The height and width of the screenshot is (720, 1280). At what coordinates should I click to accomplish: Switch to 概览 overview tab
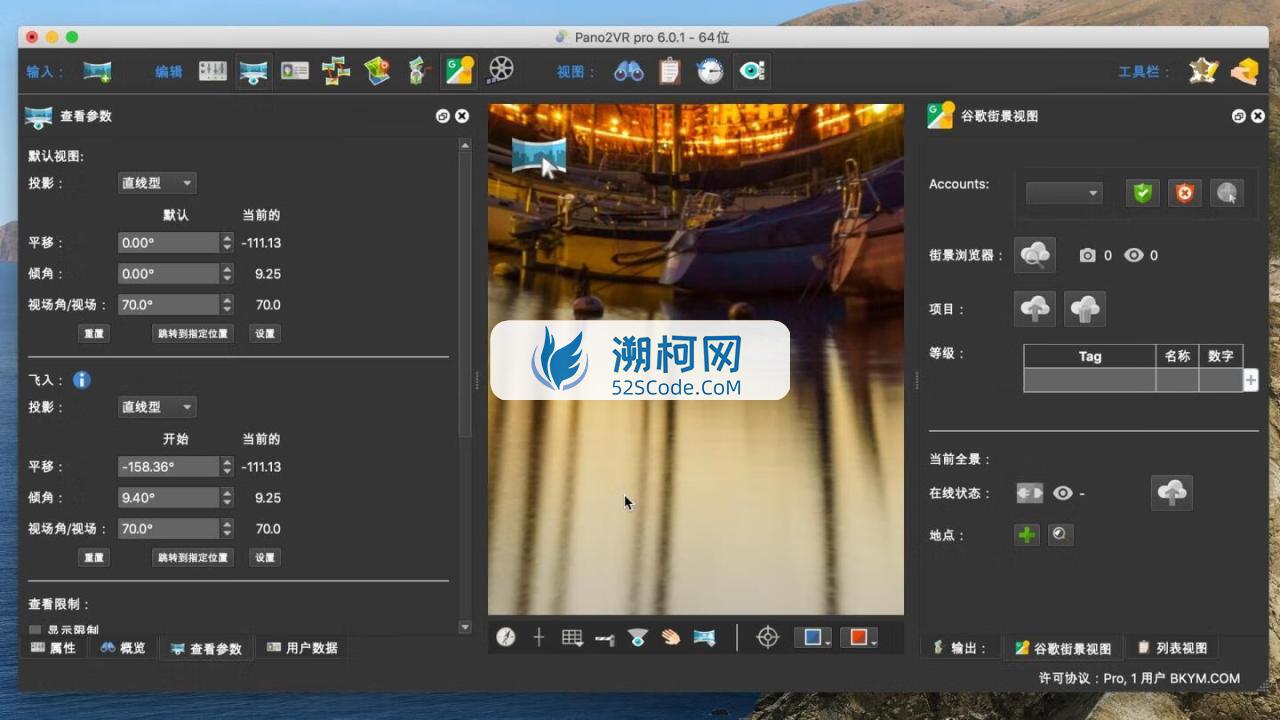pos(123,648)
